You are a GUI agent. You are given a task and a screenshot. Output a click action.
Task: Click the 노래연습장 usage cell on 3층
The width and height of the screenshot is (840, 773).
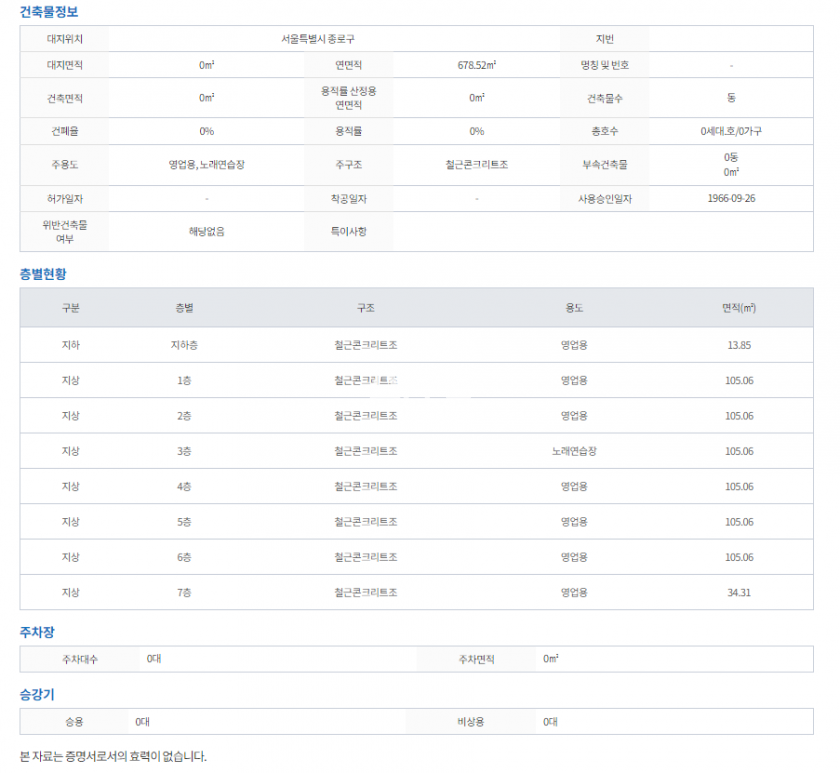(573, 451)
